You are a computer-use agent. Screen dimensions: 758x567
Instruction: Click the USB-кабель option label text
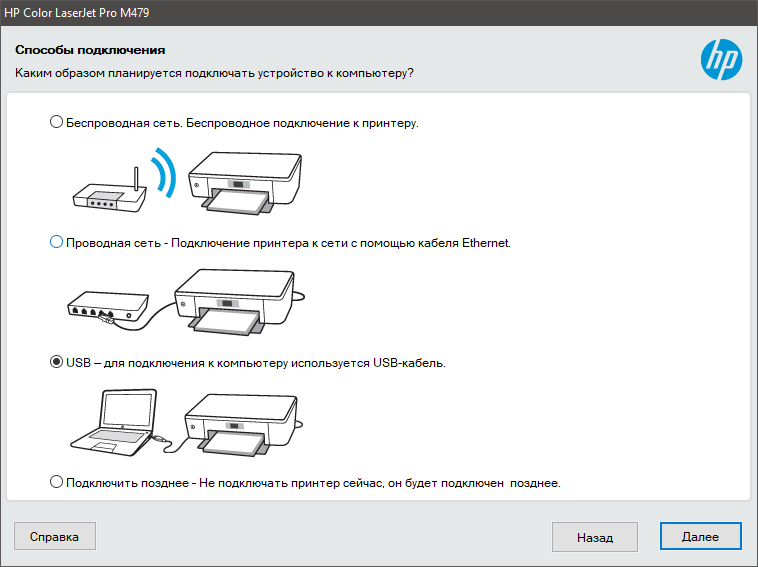[x=256, y=363]
